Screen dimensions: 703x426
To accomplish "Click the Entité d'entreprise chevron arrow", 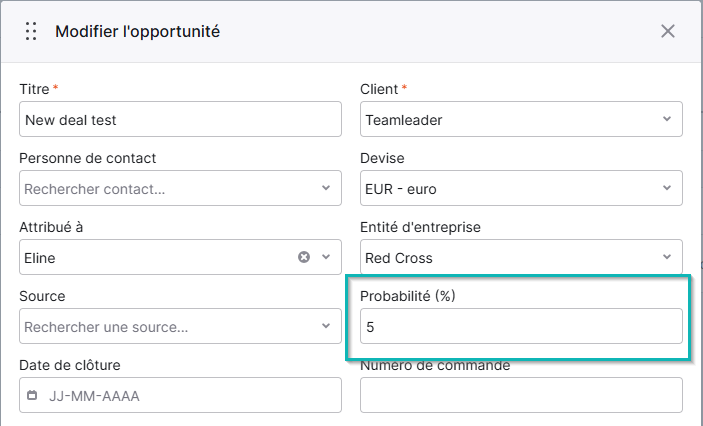I will (667, 257).
